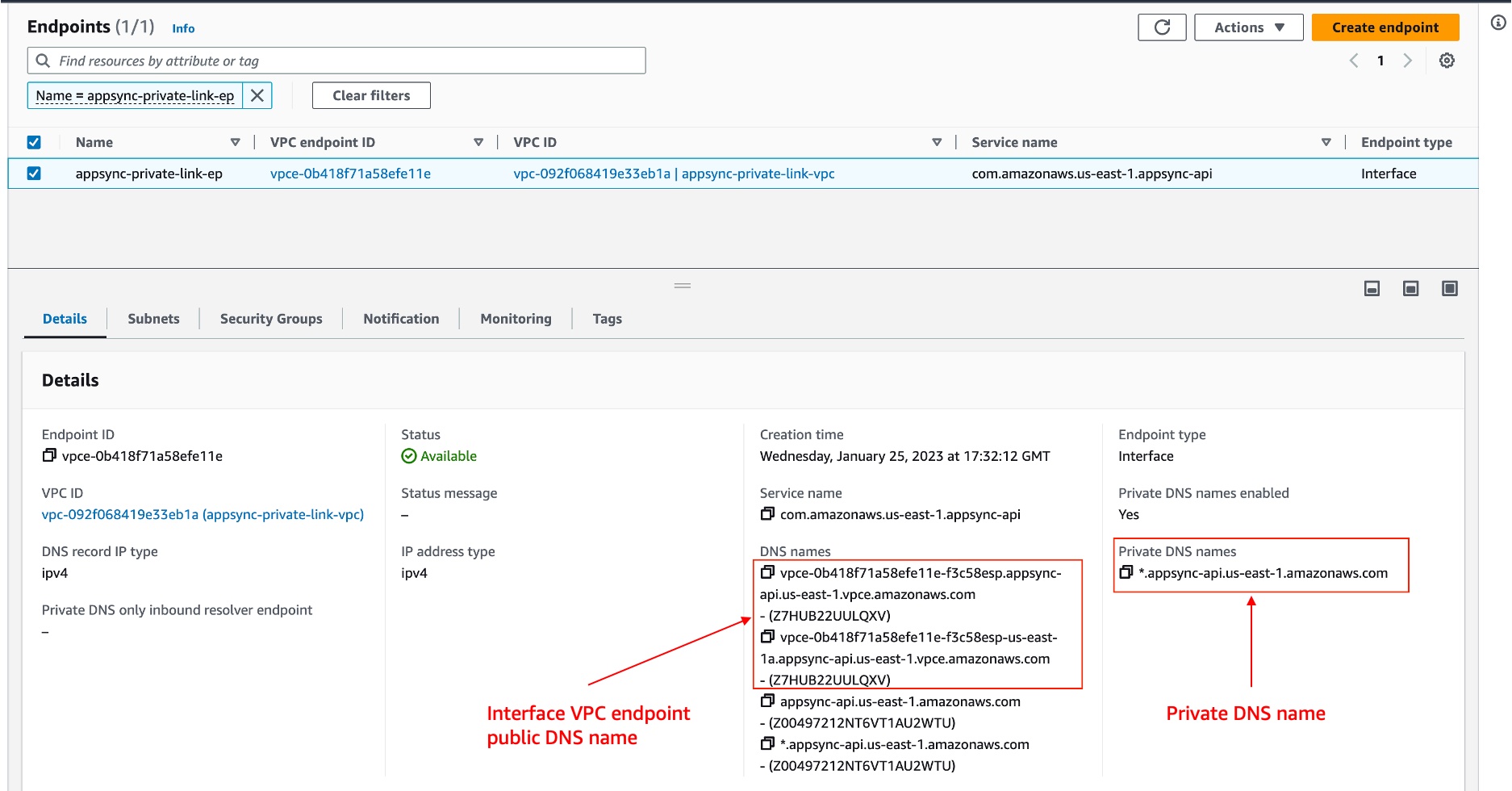
Task: Toggle the select-all checkbox in table header
Action: point(34,142)
